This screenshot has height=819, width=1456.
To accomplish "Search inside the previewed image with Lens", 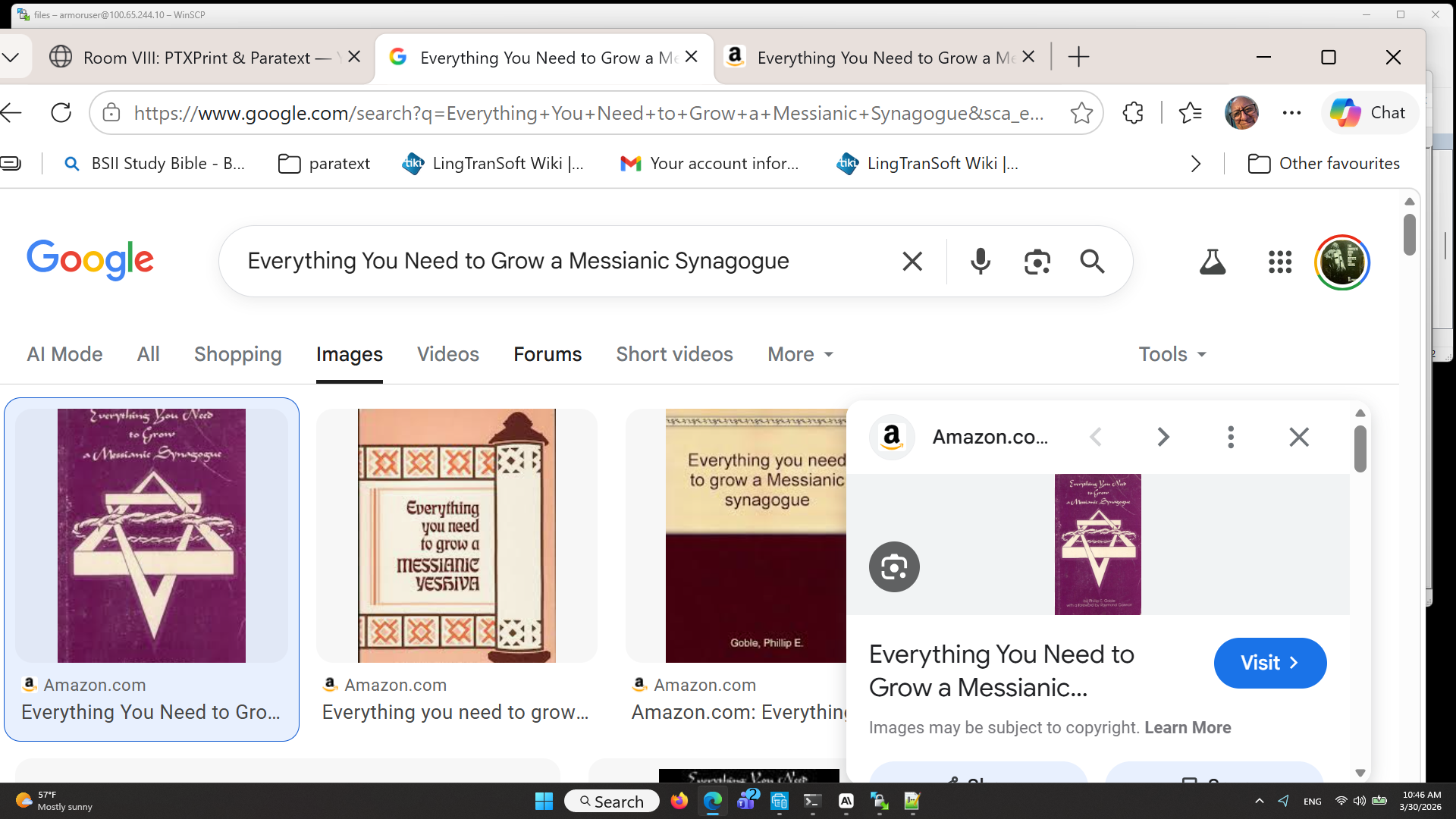I will coord(894,566).
